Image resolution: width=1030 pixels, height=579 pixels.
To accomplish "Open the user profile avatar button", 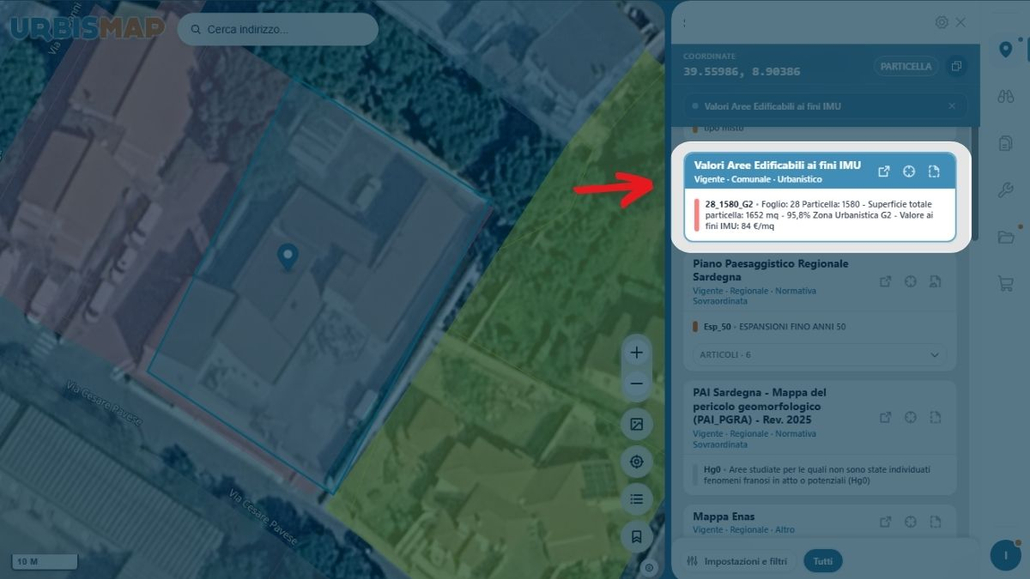I will click(1005, 556).
